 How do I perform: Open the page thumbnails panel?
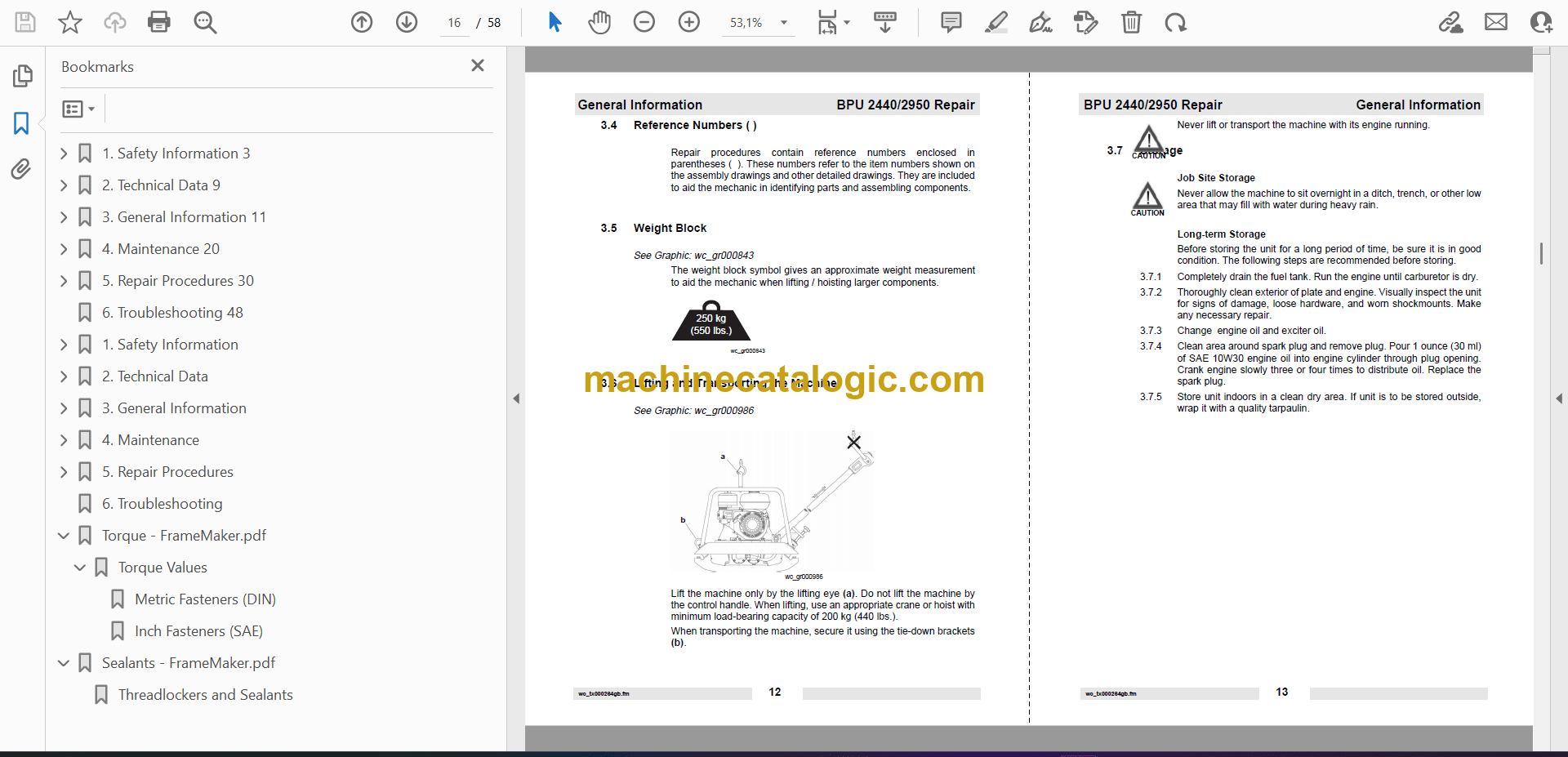tap(22, 76)
